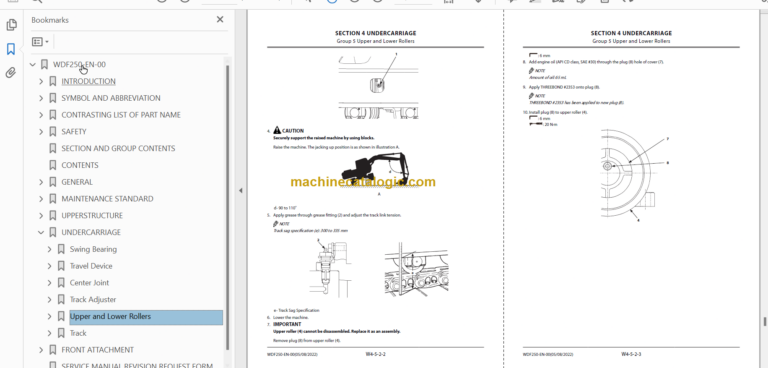Click the bookmark icon beside SAFETY
Viewport: 768px width, 368px height.
[53, 131]
